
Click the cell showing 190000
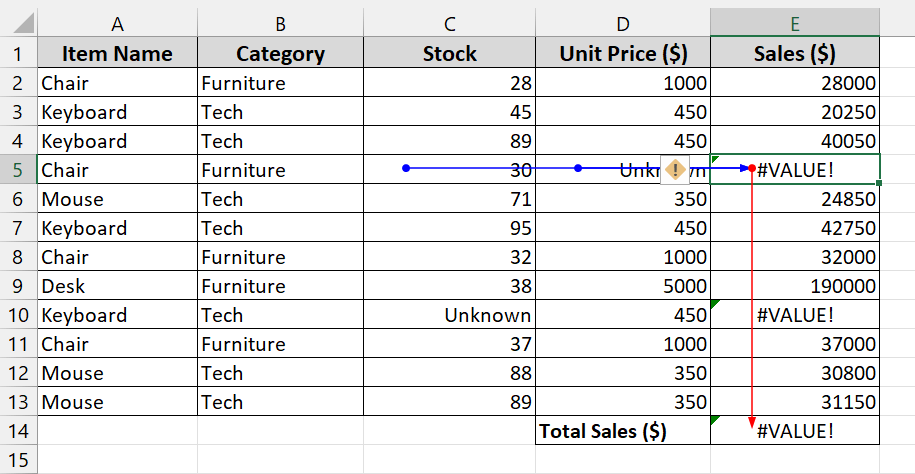point(795,286)
